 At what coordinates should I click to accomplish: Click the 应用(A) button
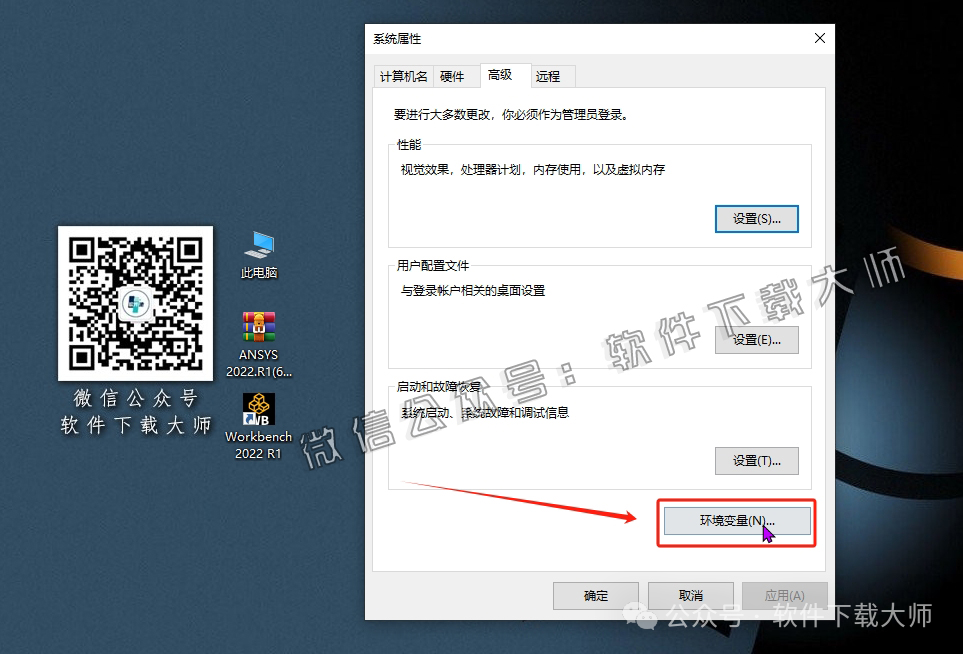click(x=784, y=595)
